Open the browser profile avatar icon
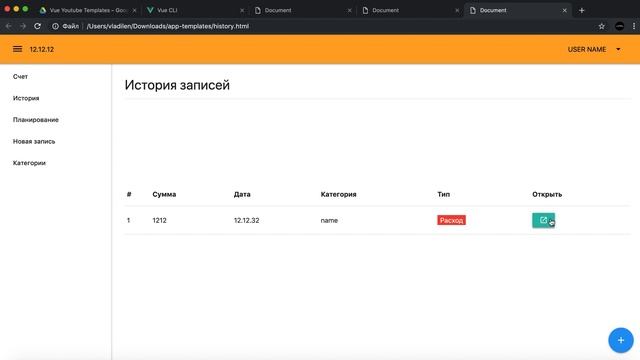 (619, 26)
